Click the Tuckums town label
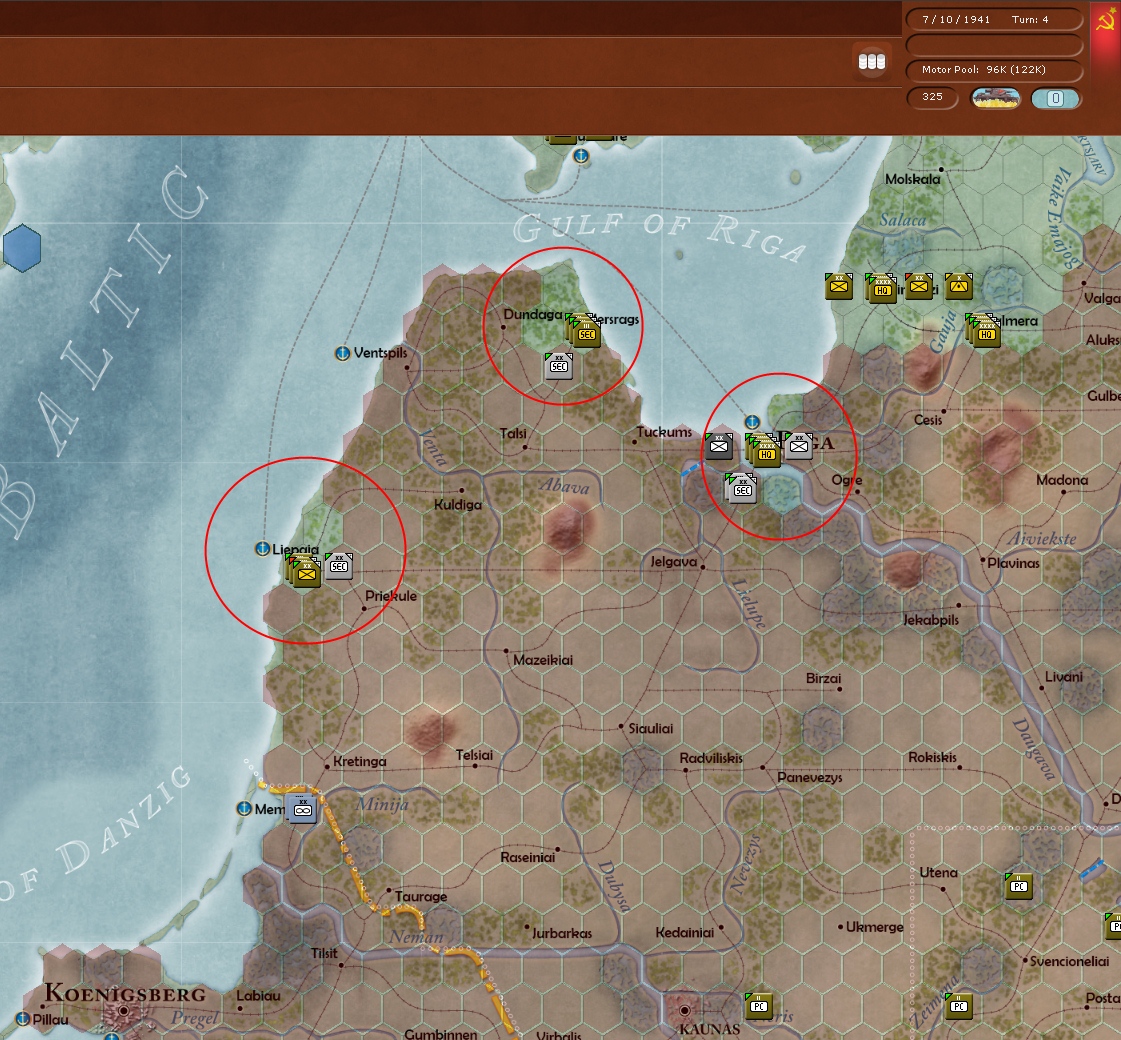Viewport: 1121px width, 1040px height. [x=664, y=432]
